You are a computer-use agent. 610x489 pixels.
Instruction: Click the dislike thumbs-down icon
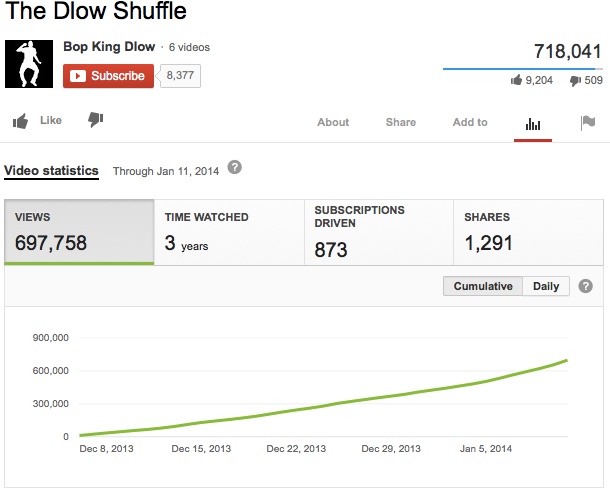click(x=95, y=120)
